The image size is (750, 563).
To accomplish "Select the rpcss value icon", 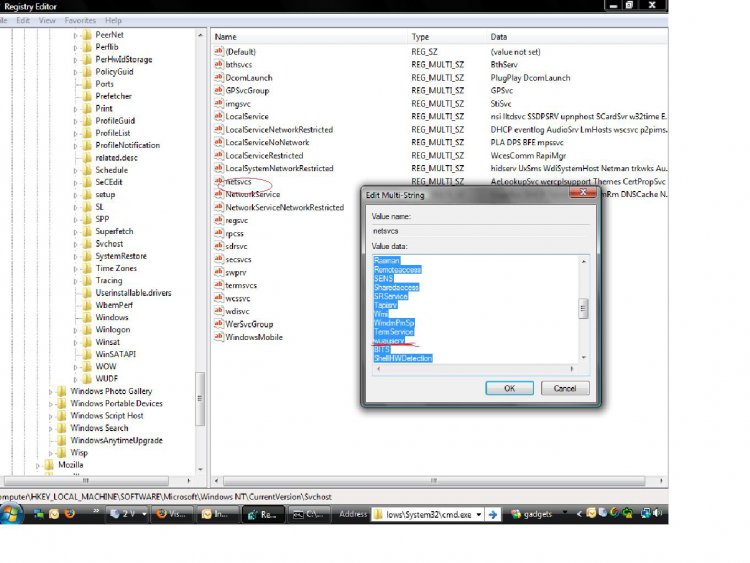I will tap(219, 233).
